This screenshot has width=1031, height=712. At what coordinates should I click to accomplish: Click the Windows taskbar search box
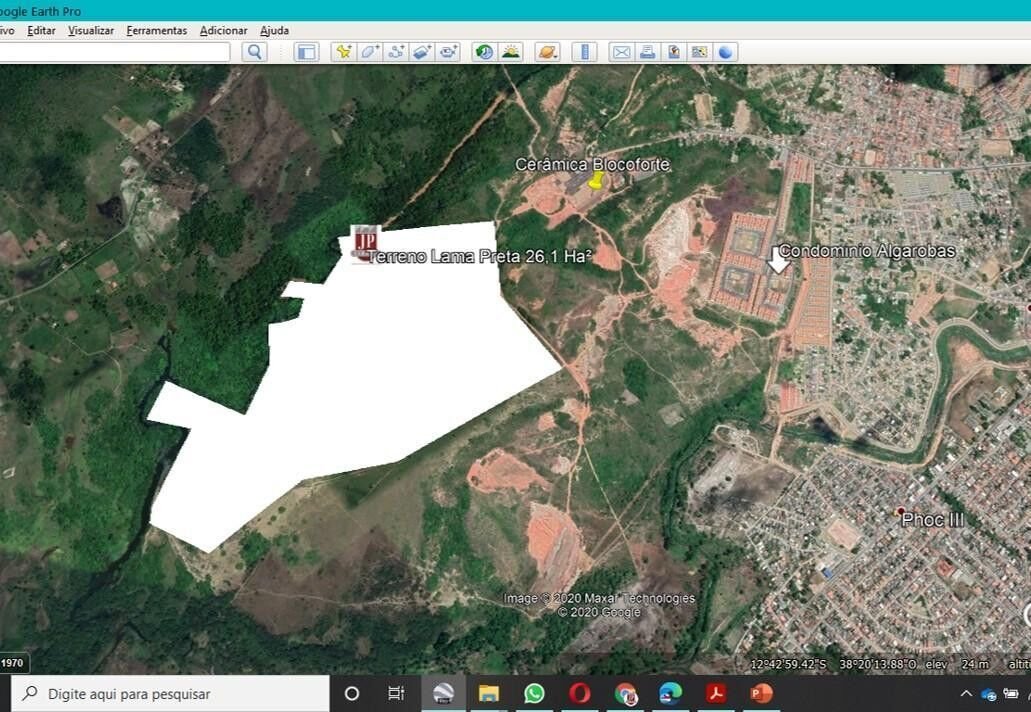(170, 694)
